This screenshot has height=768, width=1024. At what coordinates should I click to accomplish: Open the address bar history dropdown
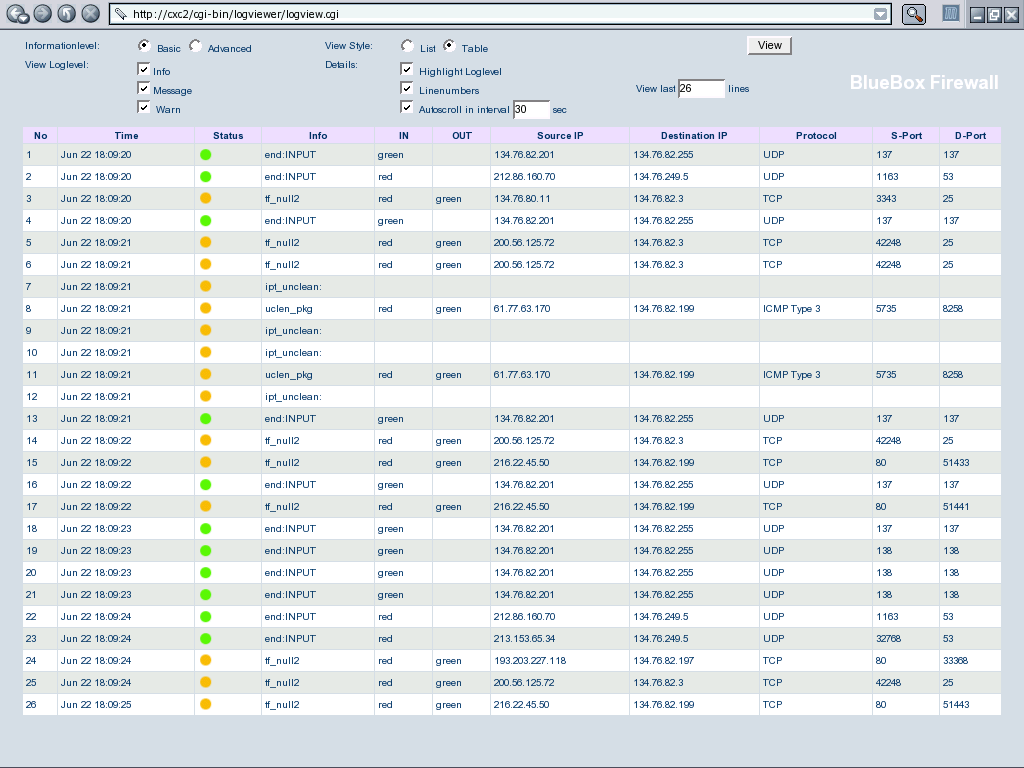(880, 14)
